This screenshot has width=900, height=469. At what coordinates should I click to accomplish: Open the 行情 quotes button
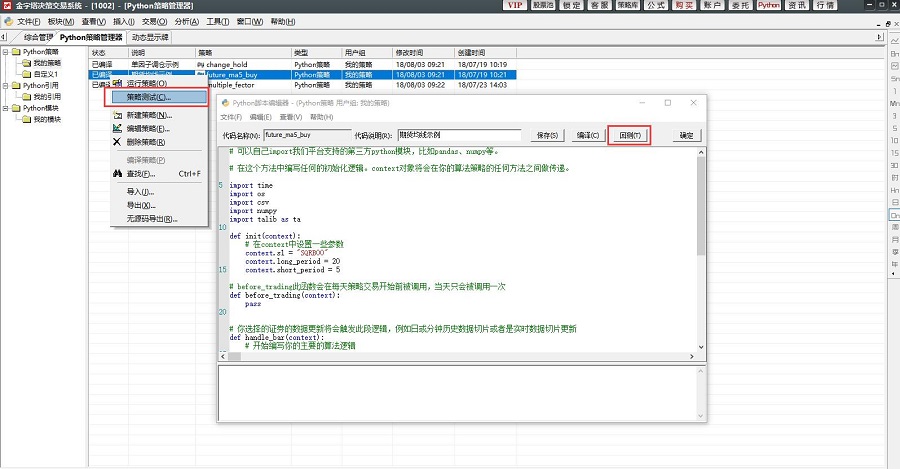[825, 5]
